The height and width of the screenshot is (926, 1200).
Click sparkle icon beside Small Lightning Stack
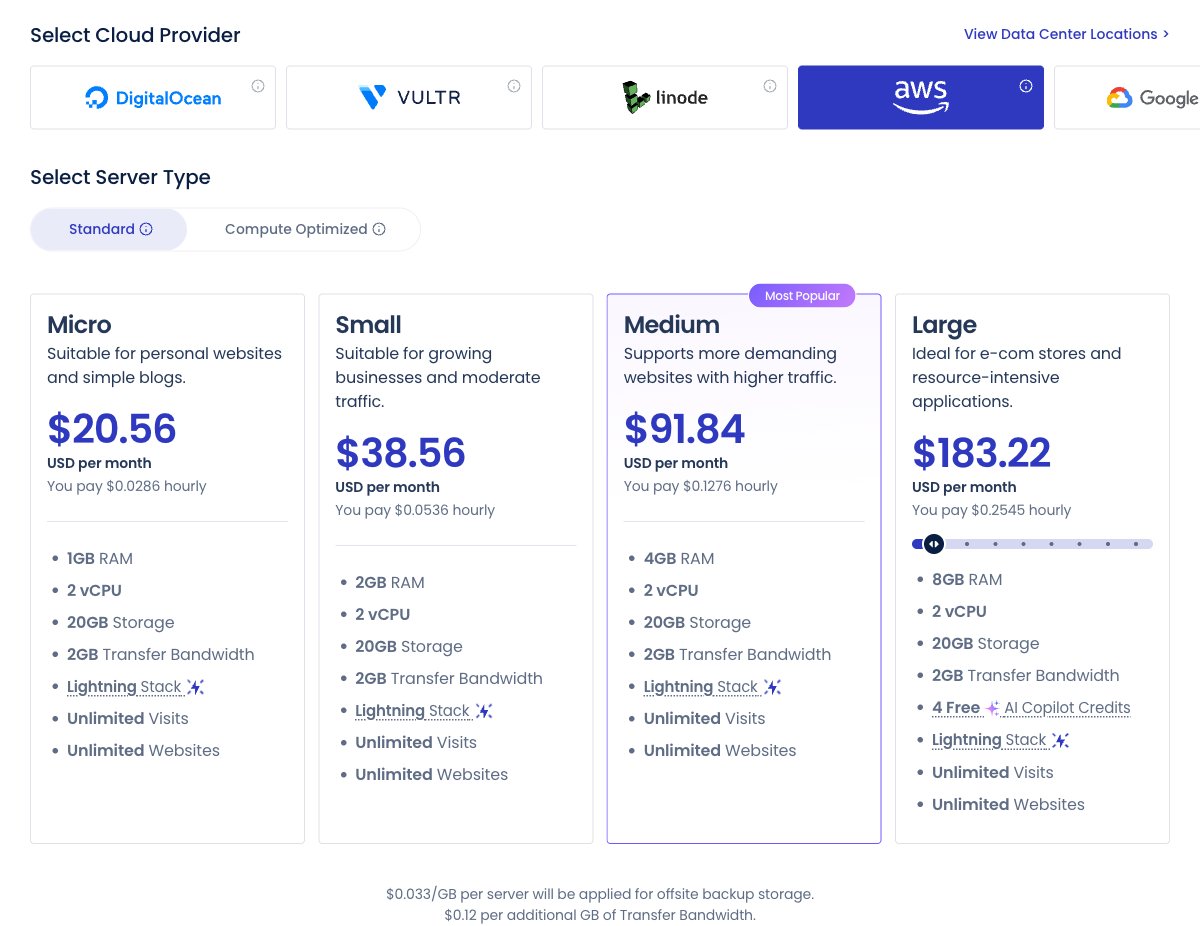(484, 711)
